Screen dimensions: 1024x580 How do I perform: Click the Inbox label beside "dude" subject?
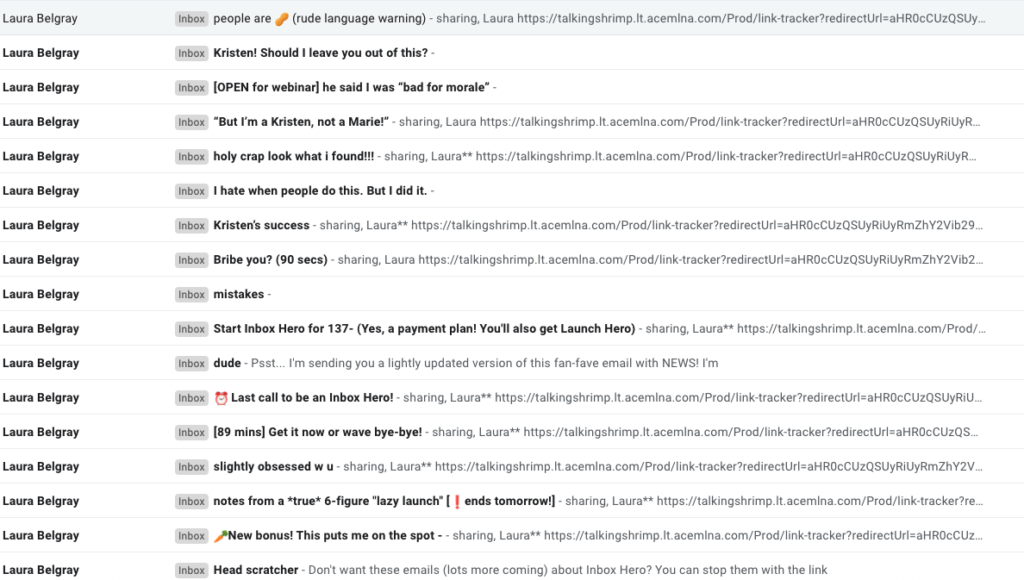coord(192,363)
